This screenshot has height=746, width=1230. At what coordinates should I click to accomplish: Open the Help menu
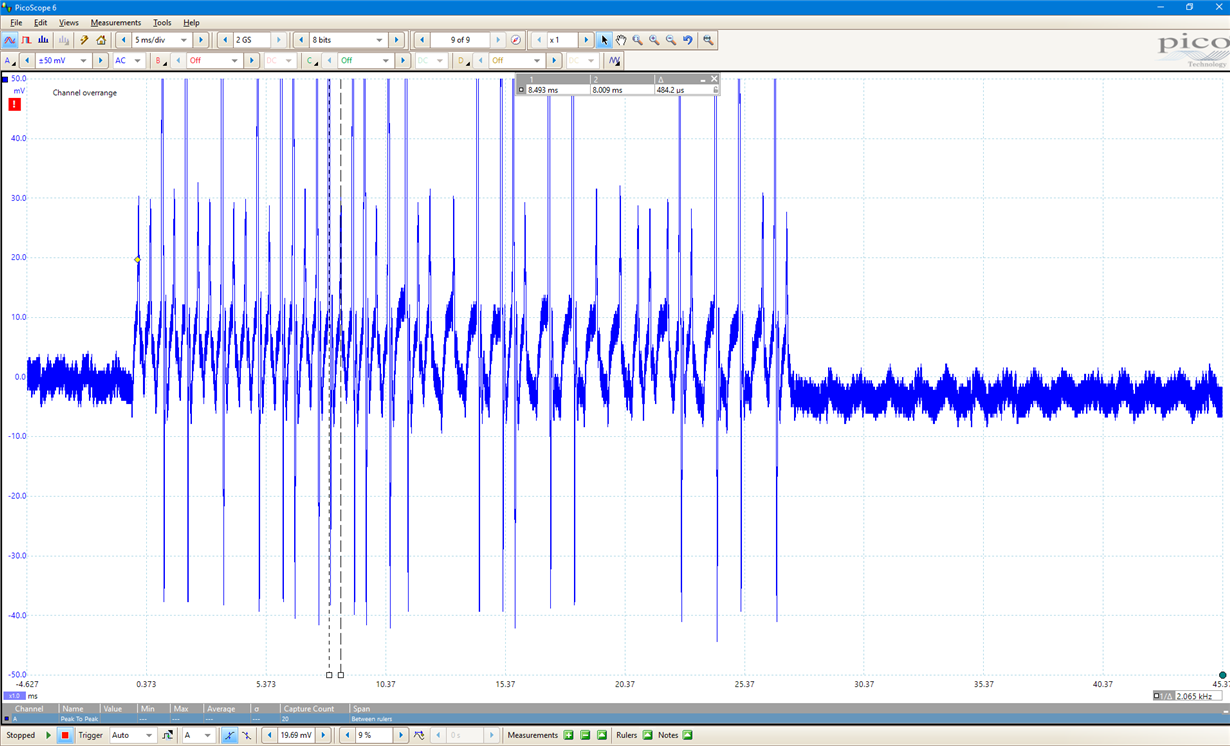point(191,22)
